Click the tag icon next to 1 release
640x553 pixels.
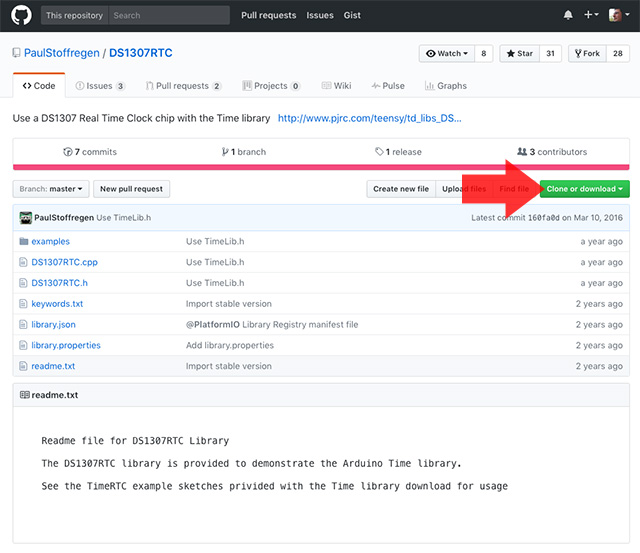pos(379,152)
